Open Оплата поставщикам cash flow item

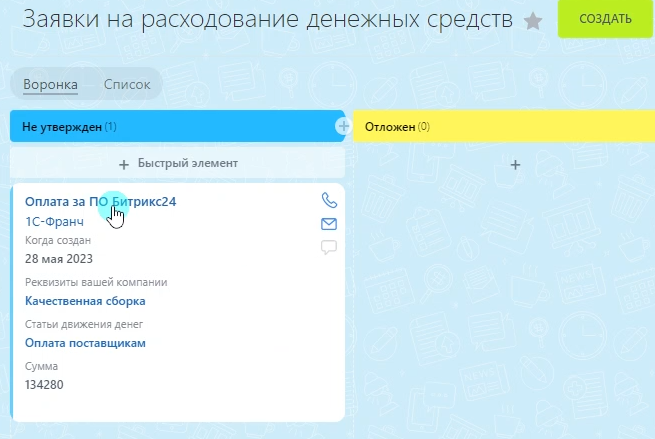pos(85,343)
